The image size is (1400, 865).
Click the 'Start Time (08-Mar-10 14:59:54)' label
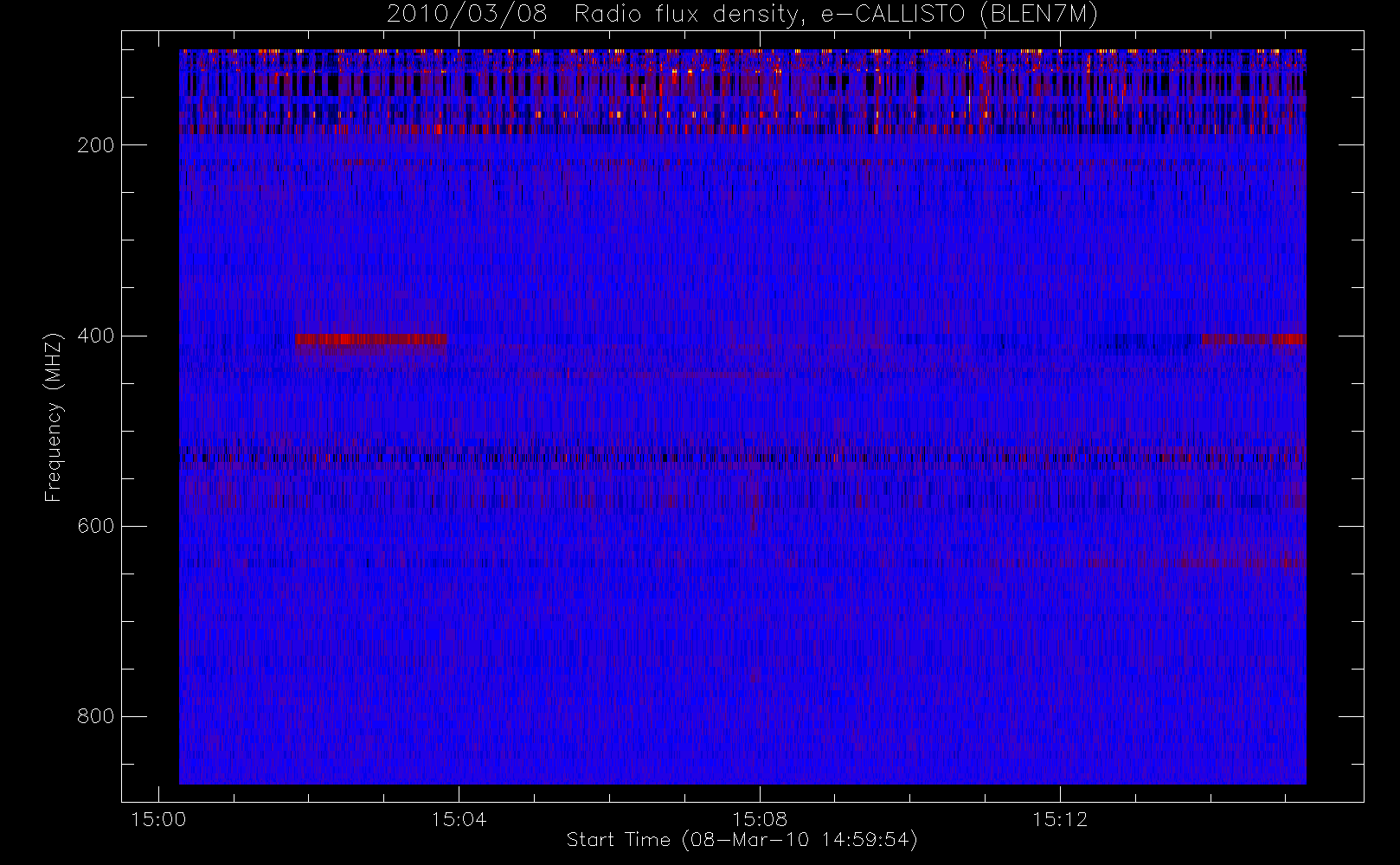coord(742,840)
